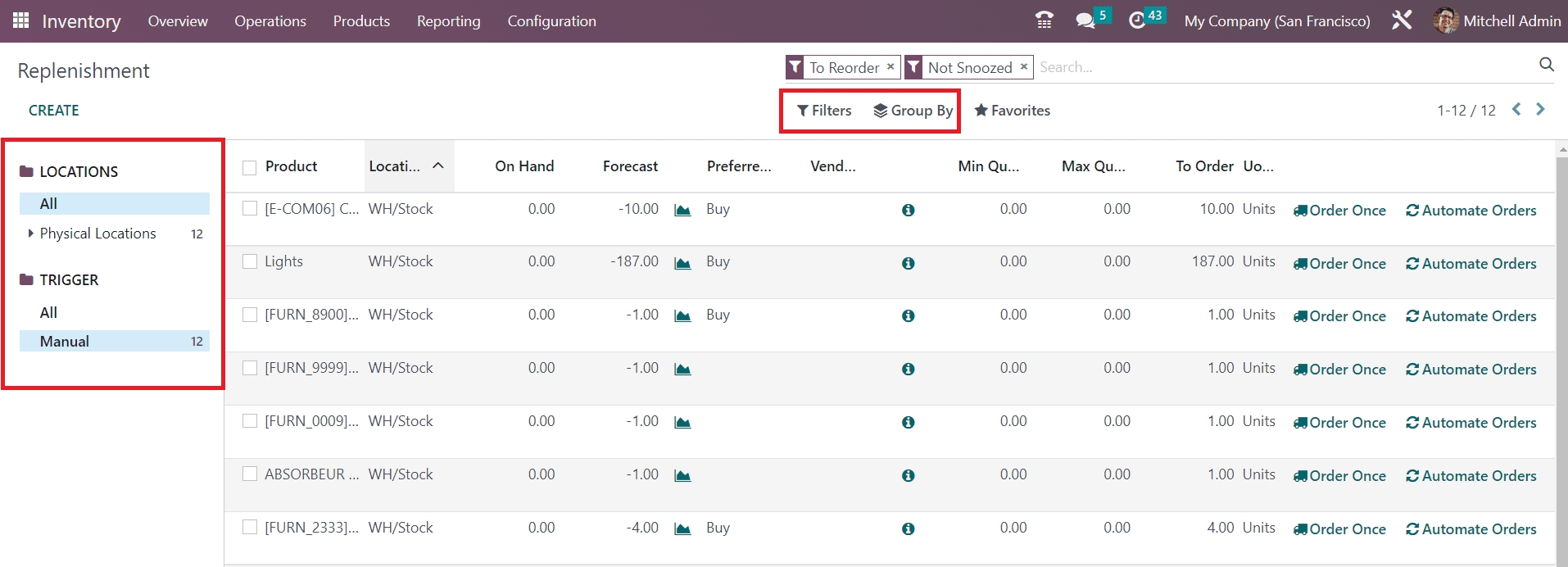Click Order Once for the FURN_2333 row
The height and width of the screenshot is (567, 1568).
(x=1339, y=529)
